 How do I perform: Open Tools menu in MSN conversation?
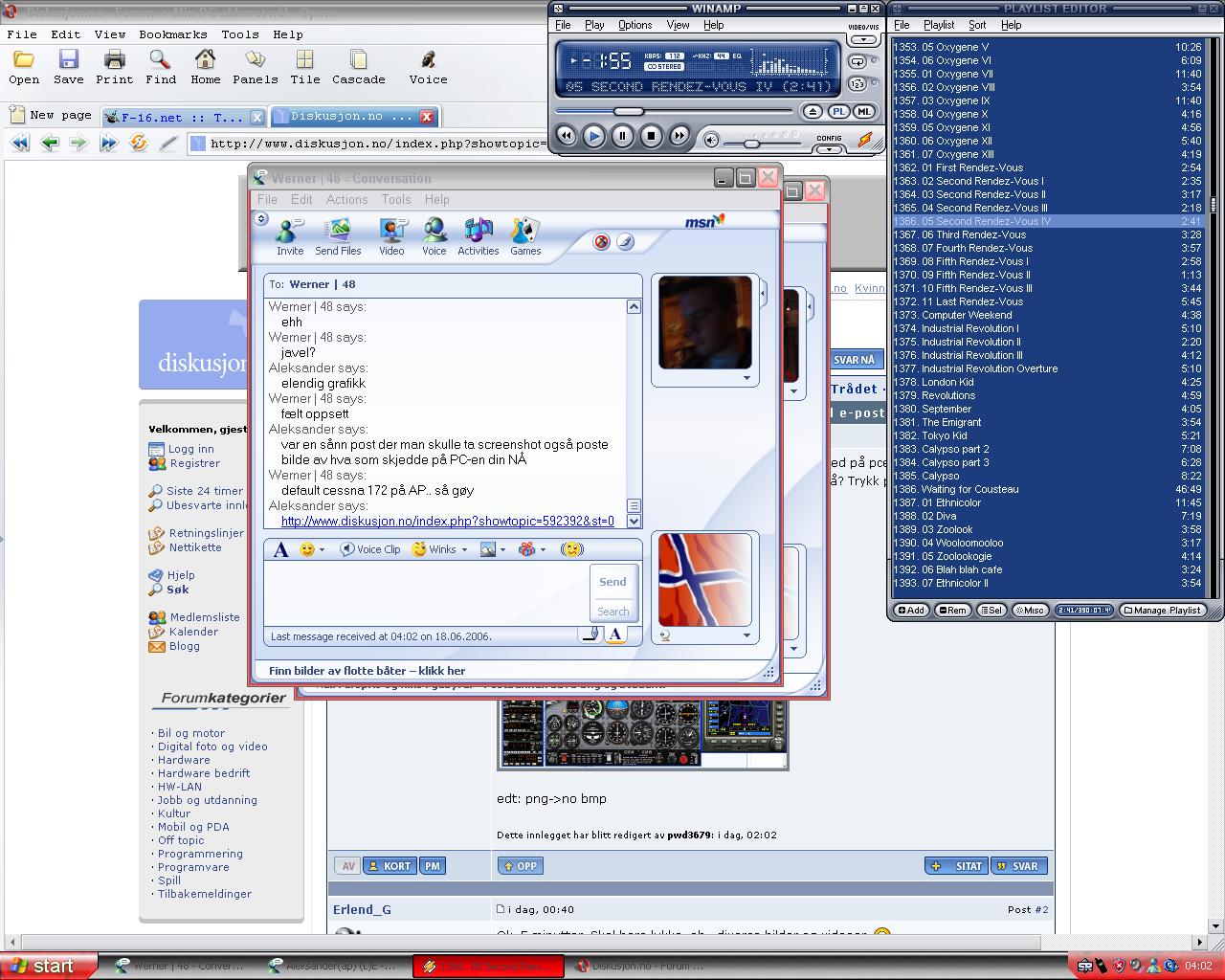tap(396, 200)
